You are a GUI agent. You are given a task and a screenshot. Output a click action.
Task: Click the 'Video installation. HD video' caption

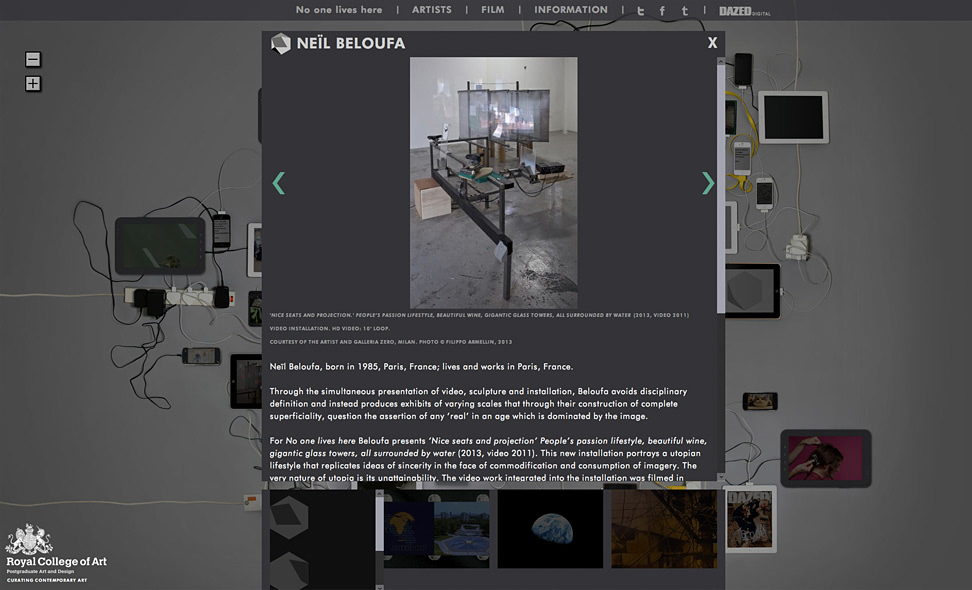(330, 328)
